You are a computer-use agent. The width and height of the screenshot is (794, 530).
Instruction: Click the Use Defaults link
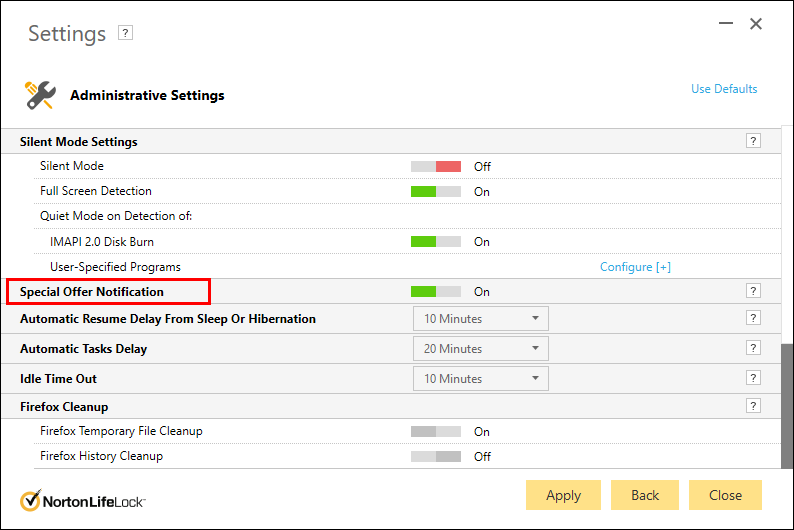coord(724,89)
